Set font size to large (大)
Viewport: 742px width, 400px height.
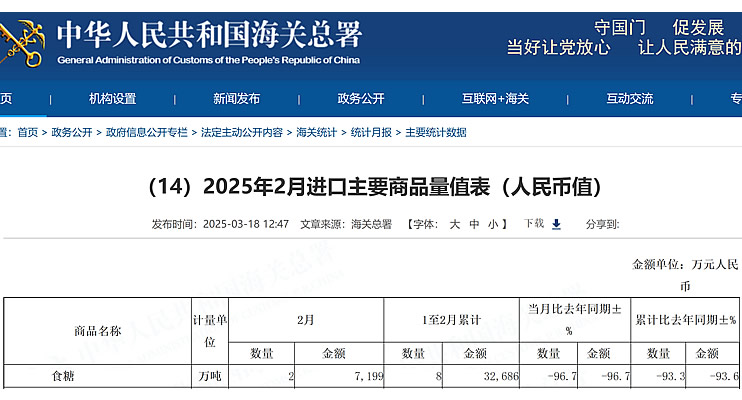[454, 225]
